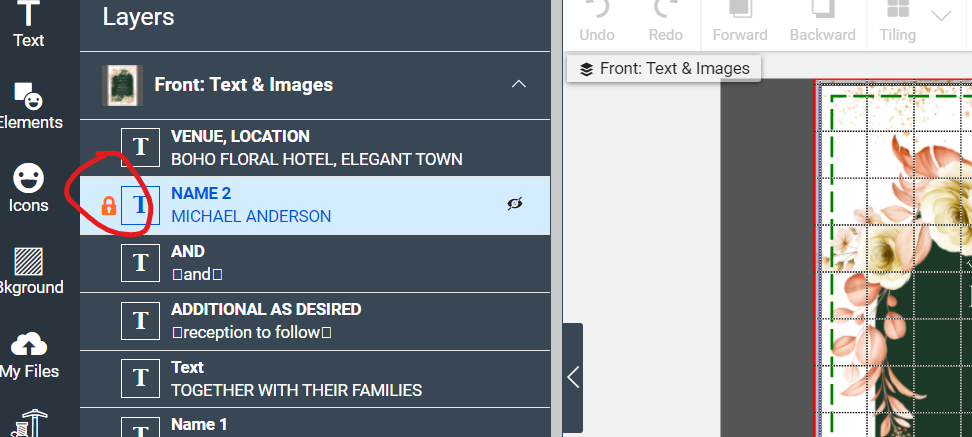The height and width of the screenshot is (437, 972).
Task: Select TOGETHER WITH THEIR FAMILIES layer
Action: click(315, 379)
